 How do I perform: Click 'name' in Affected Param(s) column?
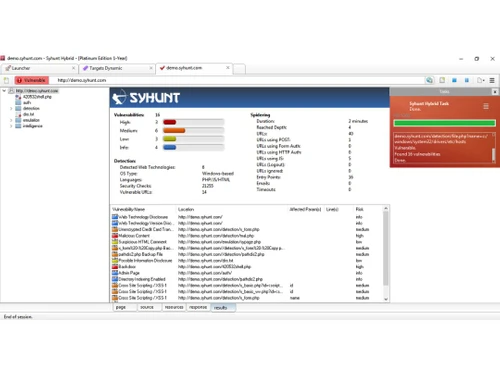pyautogui.click(x=295, y=298)
